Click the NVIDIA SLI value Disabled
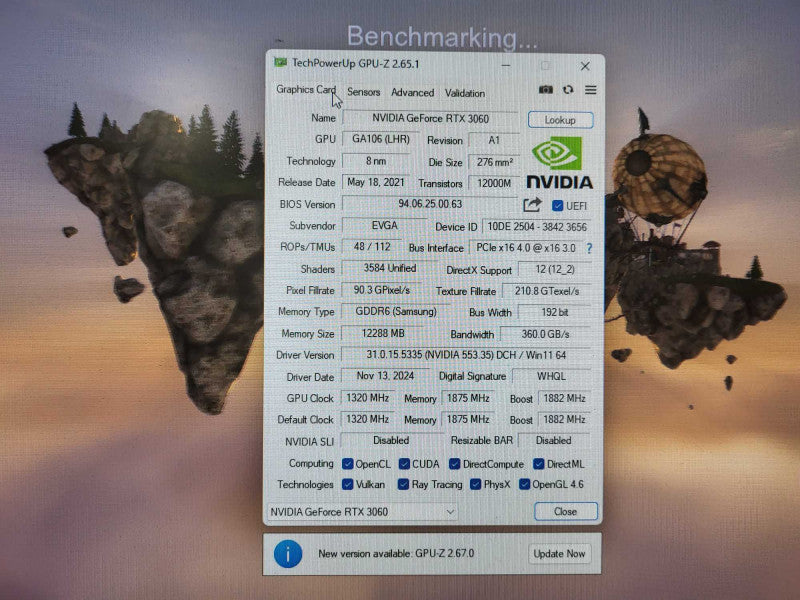Screen dimensions: 800x600 pos(391,440)
